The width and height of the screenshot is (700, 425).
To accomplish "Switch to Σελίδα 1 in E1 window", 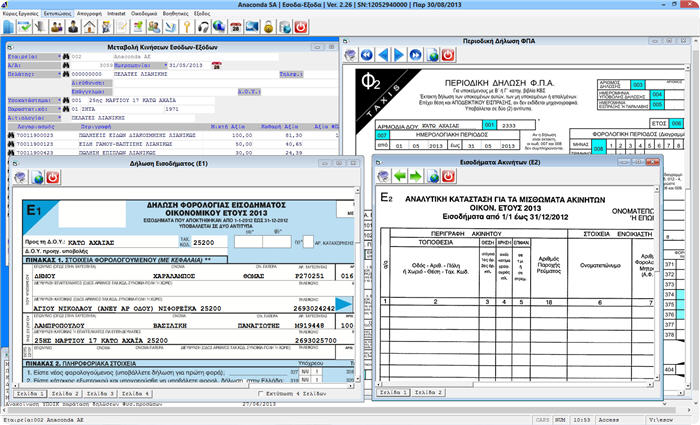I will 30,394.
